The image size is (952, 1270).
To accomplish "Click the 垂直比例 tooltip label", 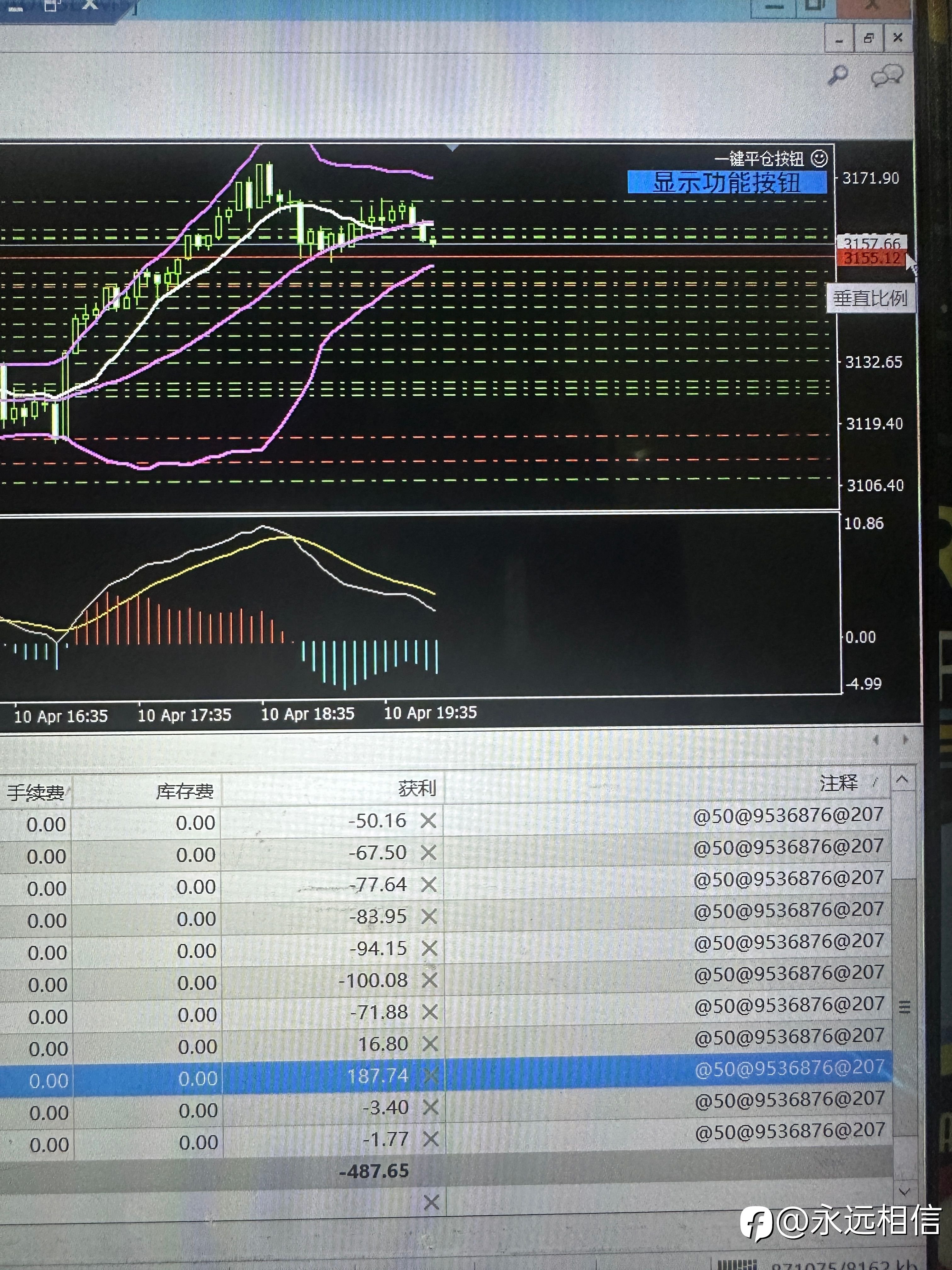I will click(870, 299).
